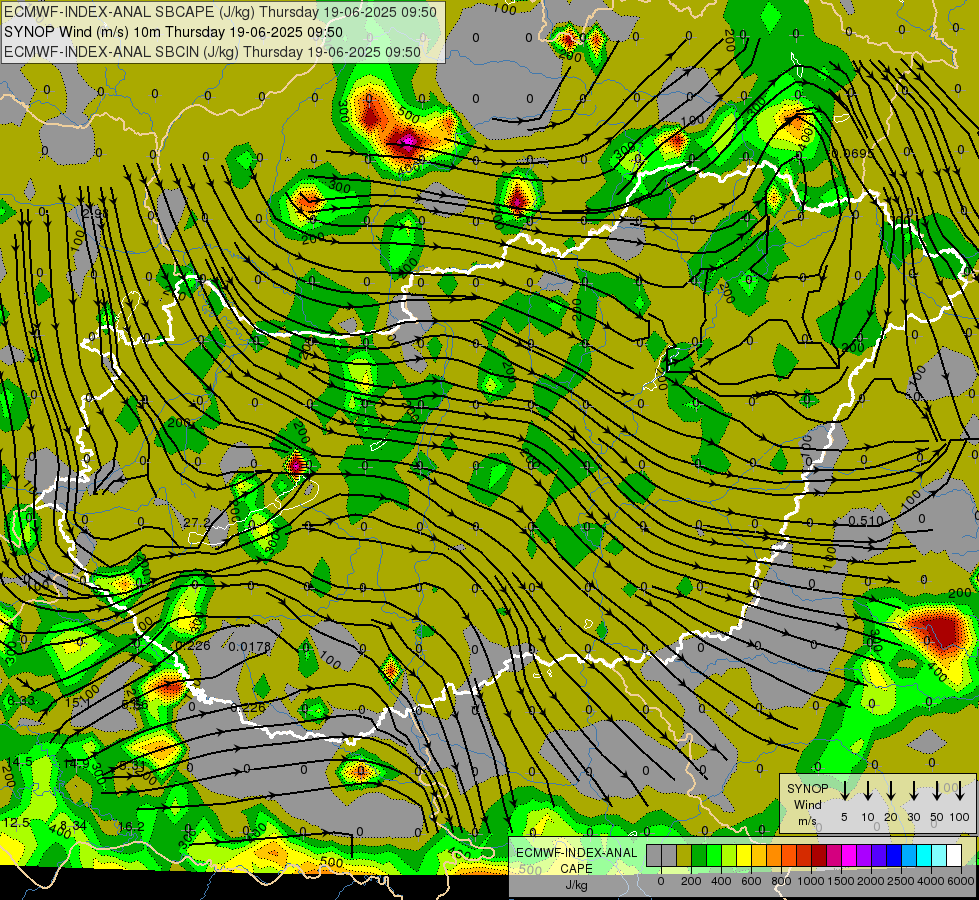Image resolution: width=979 pixels, height=900 pixels.
Task: Click the 27.2 value on the map
Action: tap(197, 522)
